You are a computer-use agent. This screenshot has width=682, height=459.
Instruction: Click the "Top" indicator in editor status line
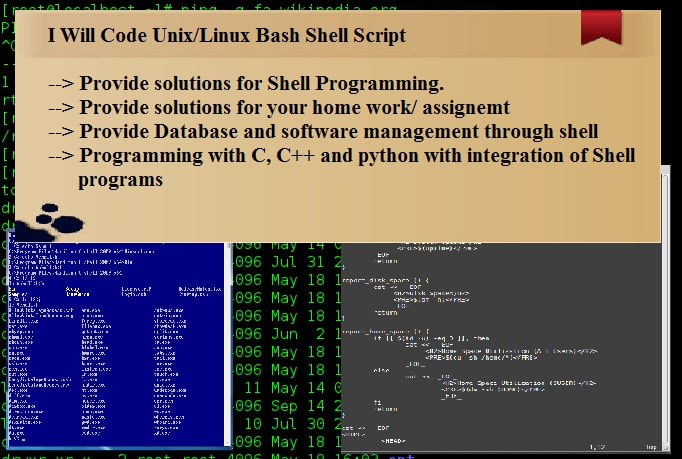point(651,447)
